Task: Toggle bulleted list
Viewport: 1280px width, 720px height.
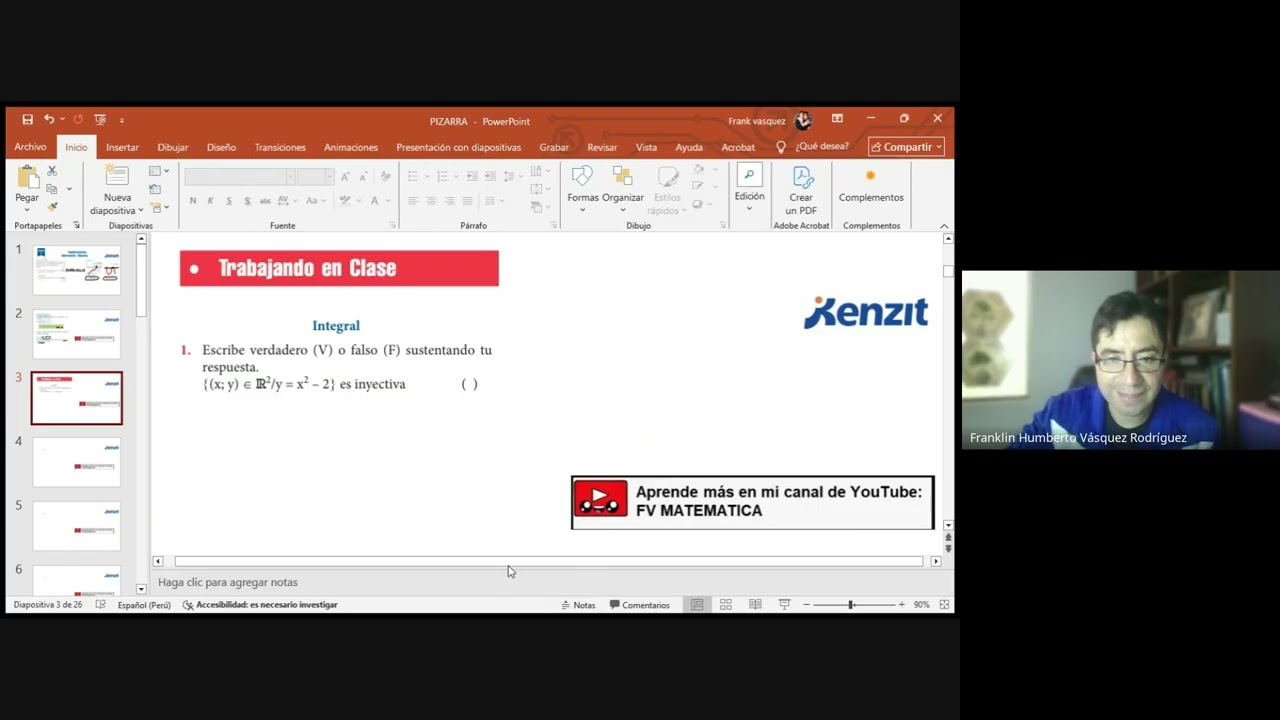Action: [415, 176]
